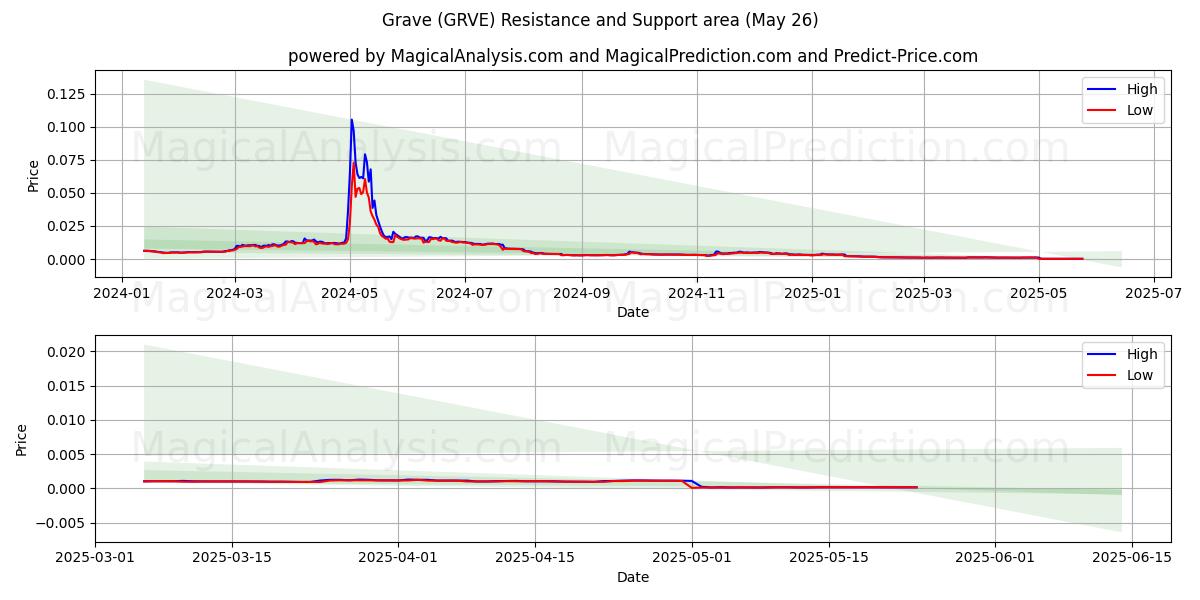Click '2024-03' x-axis tick label
Viewport: 1200px width, 600px height.
point(236,294)
